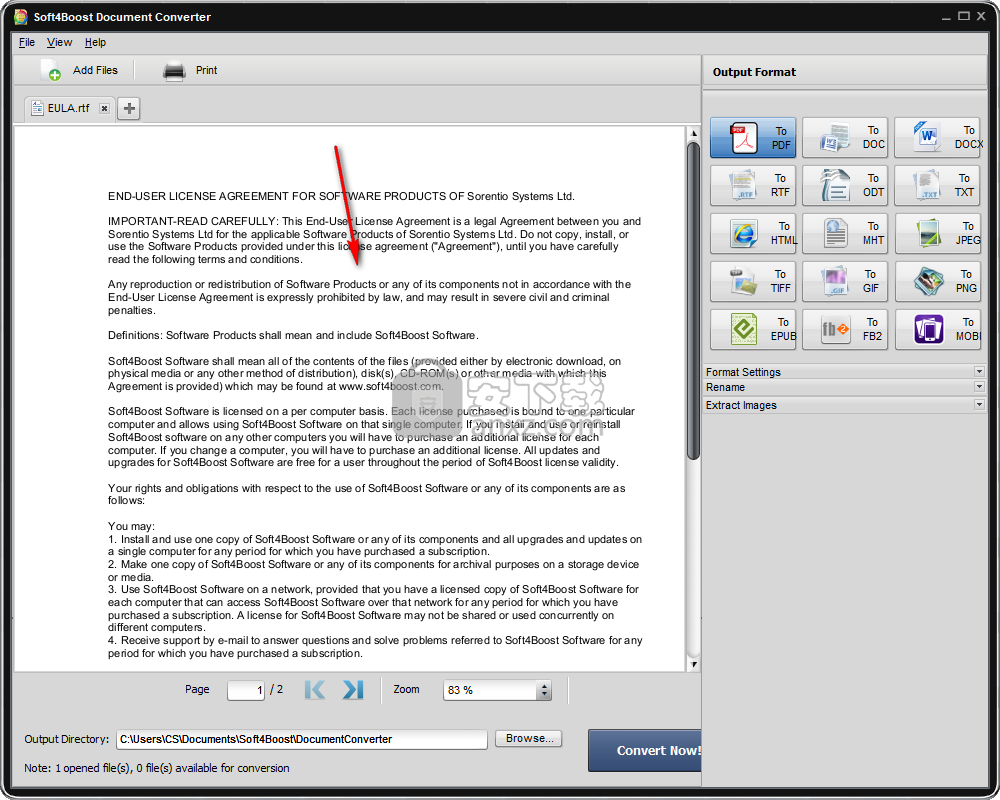The height and width of the screenshot is (800, 1000).
Task: Click the Output Format panel header
Action: 844,71
